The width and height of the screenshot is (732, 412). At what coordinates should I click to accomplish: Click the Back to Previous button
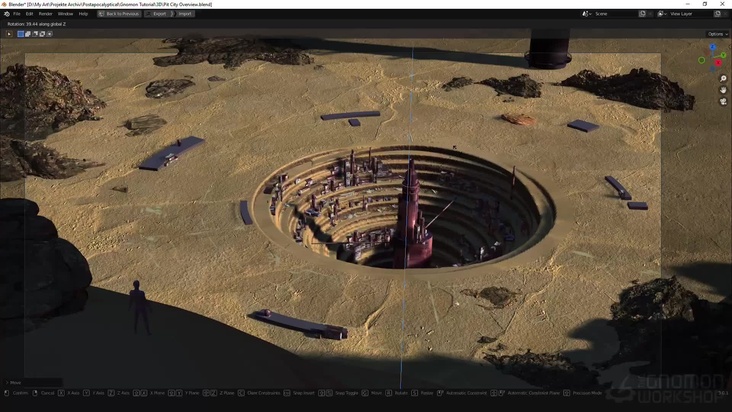tap(119, 14)
